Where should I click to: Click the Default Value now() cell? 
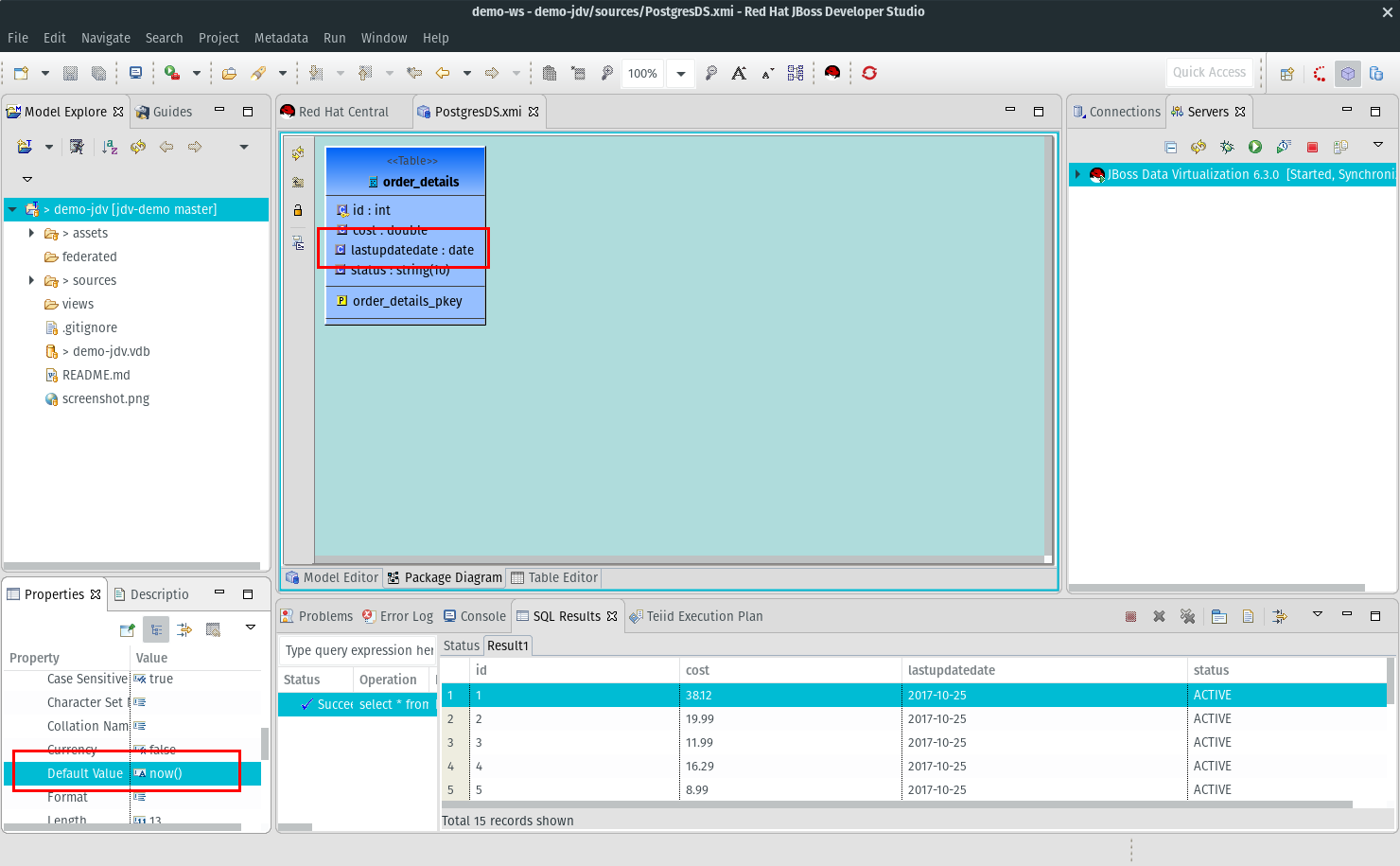point(194,773)
